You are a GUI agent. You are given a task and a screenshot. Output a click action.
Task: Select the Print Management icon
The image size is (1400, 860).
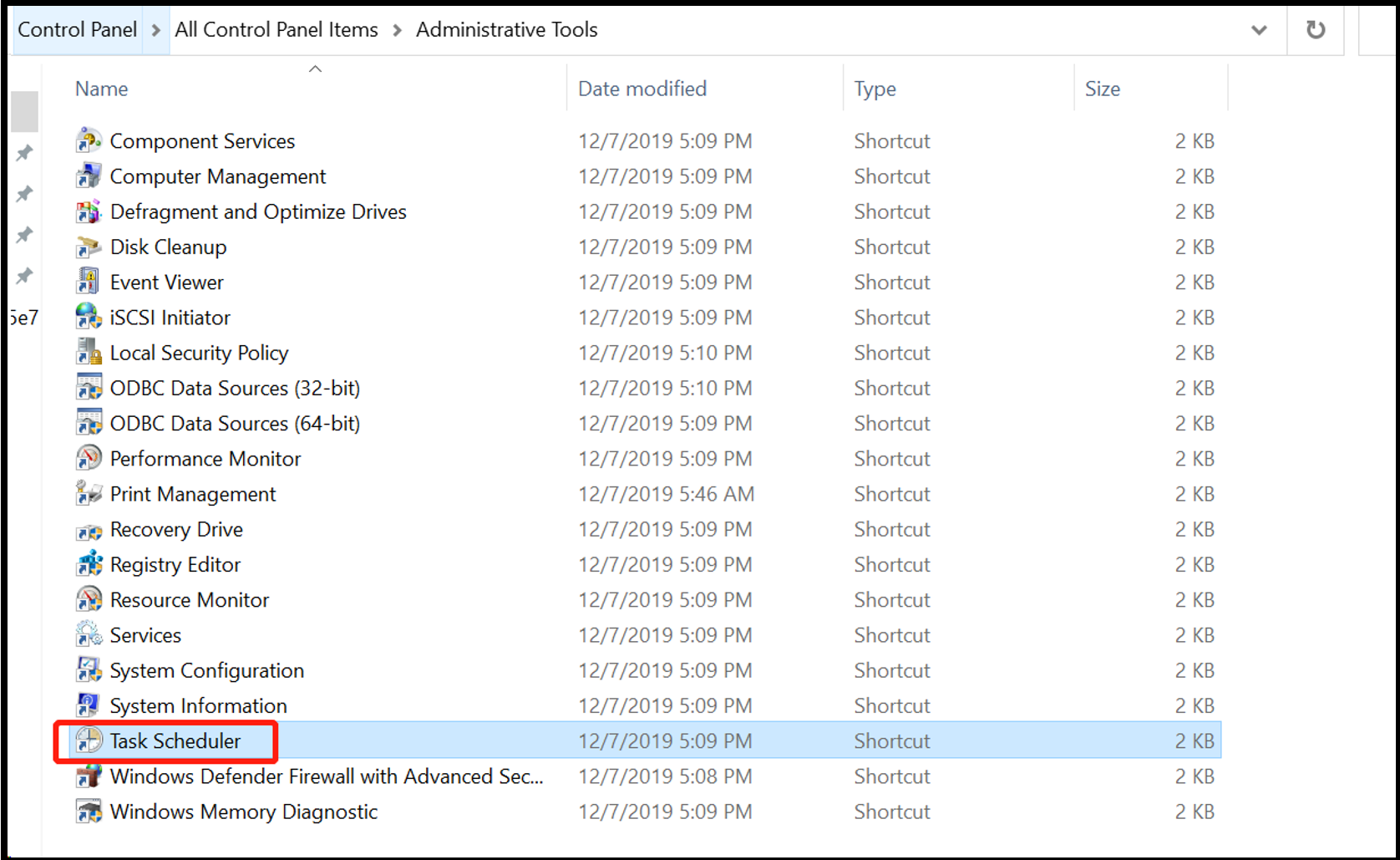point(89,494)
